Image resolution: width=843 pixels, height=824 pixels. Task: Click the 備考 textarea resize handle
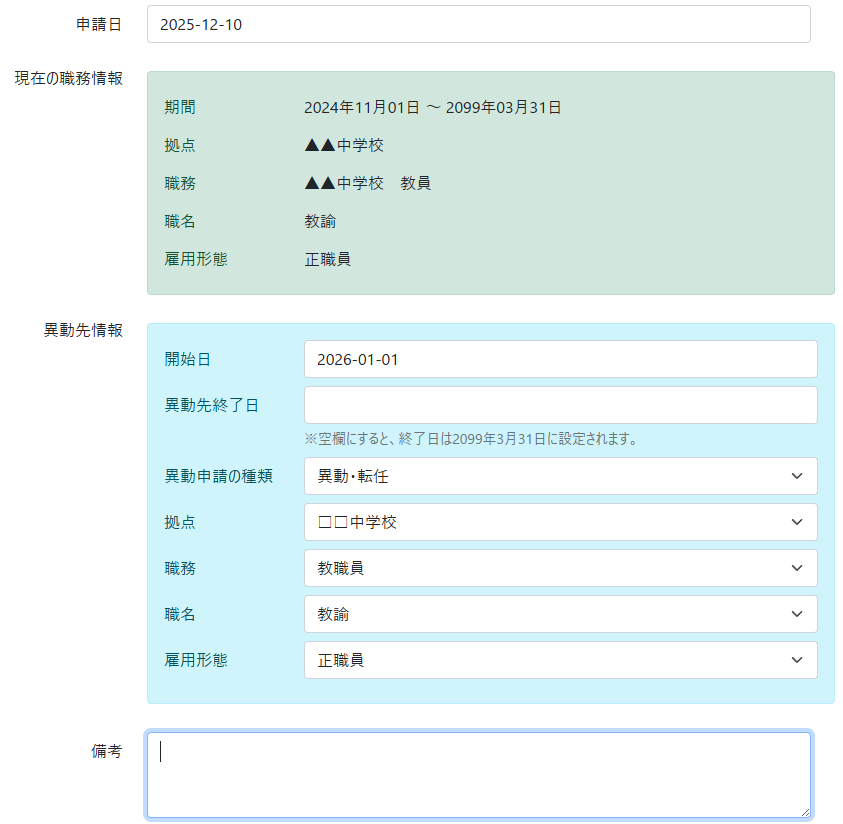pyautogui.click(x=804, y=812)
